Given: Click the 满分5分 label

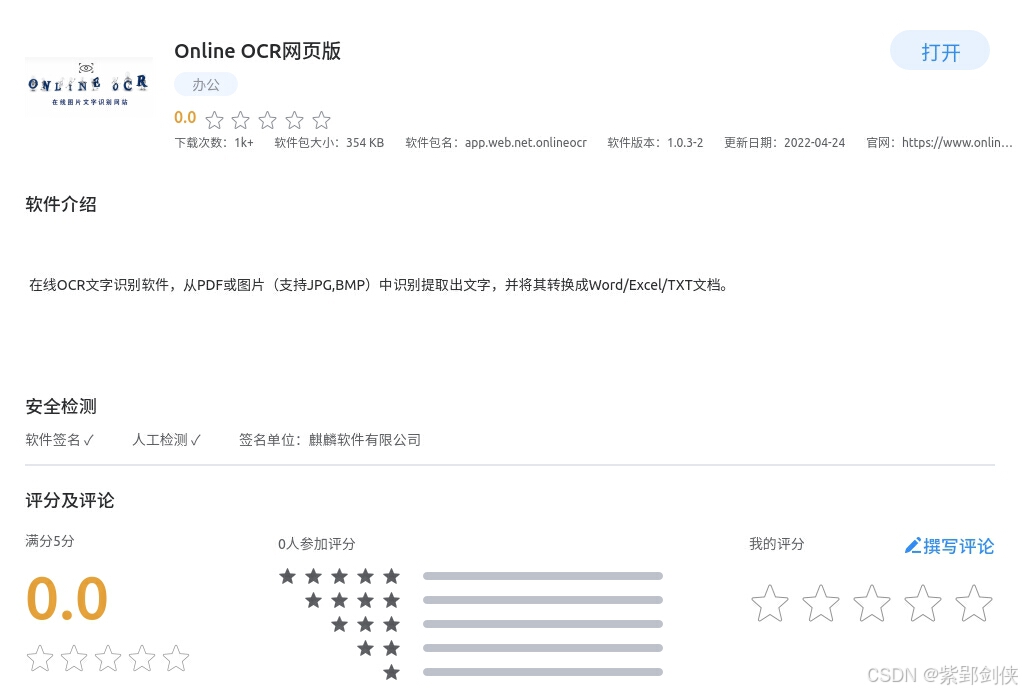Looking at the screenshot, I should (x=50, y=541).
